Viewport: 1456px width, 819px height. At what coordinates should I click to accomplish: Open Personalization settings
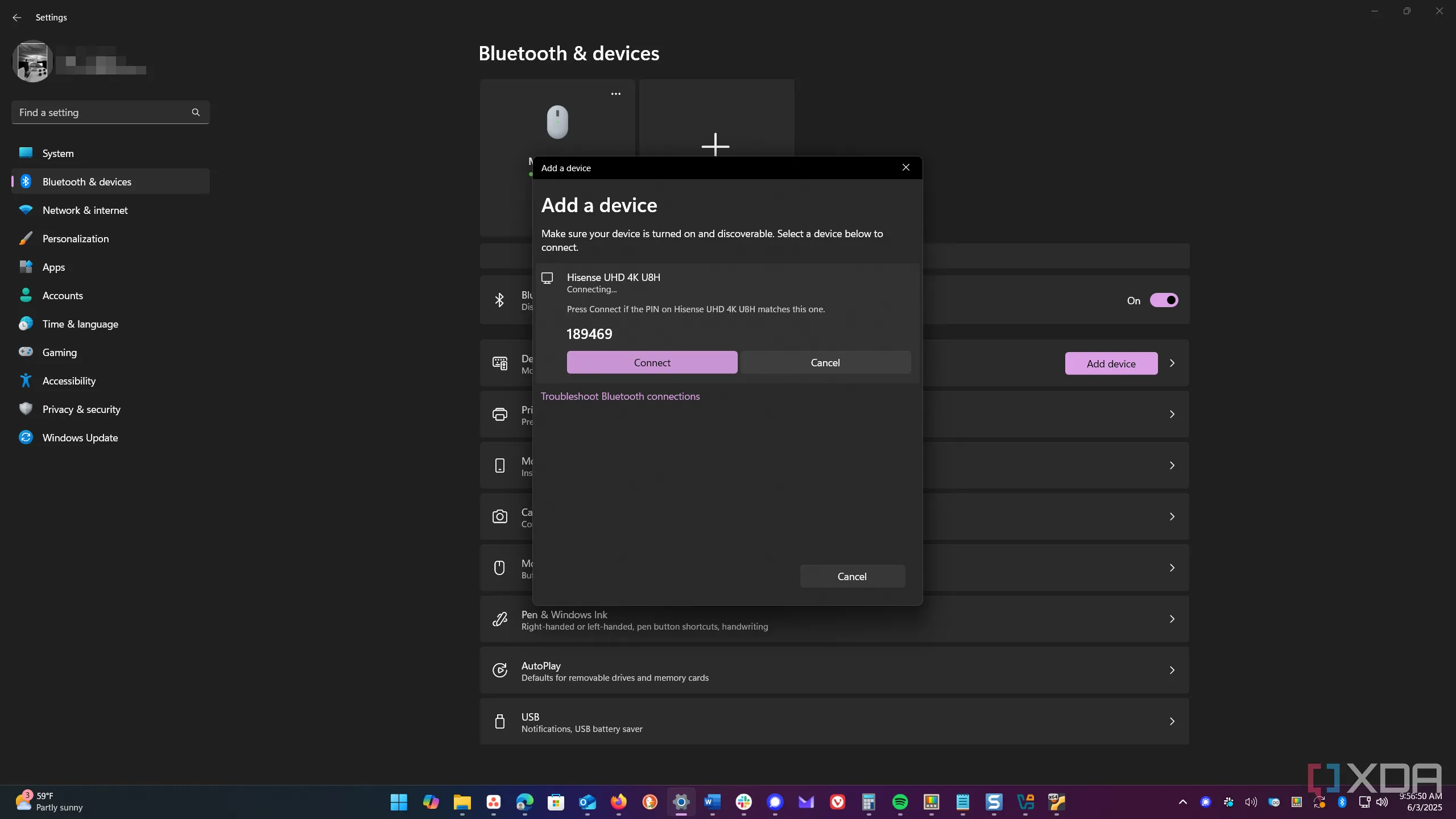pyautogui.click(x=110, y=238)
